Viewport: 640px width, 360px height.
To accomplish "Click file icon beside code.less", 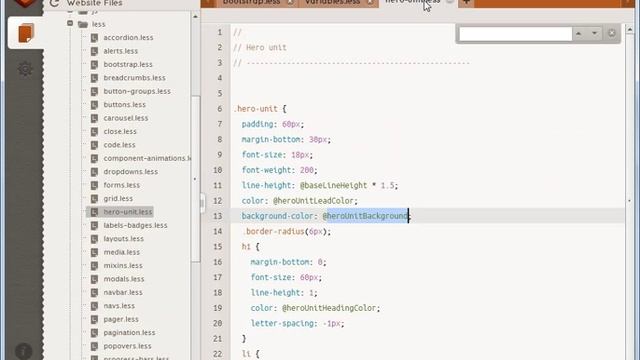I will click(x=94, y=145).
